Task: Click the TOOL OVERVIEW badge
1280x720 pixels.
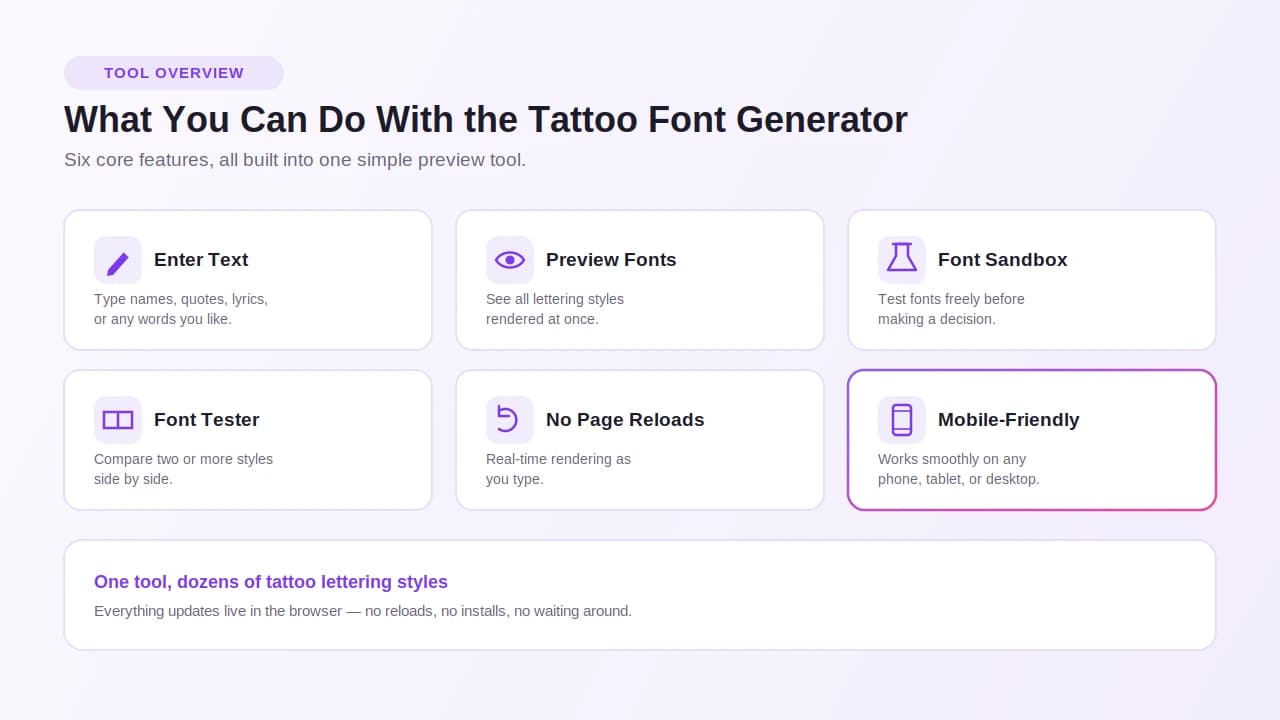Action: pyautogui.click(x=174, y=73)
